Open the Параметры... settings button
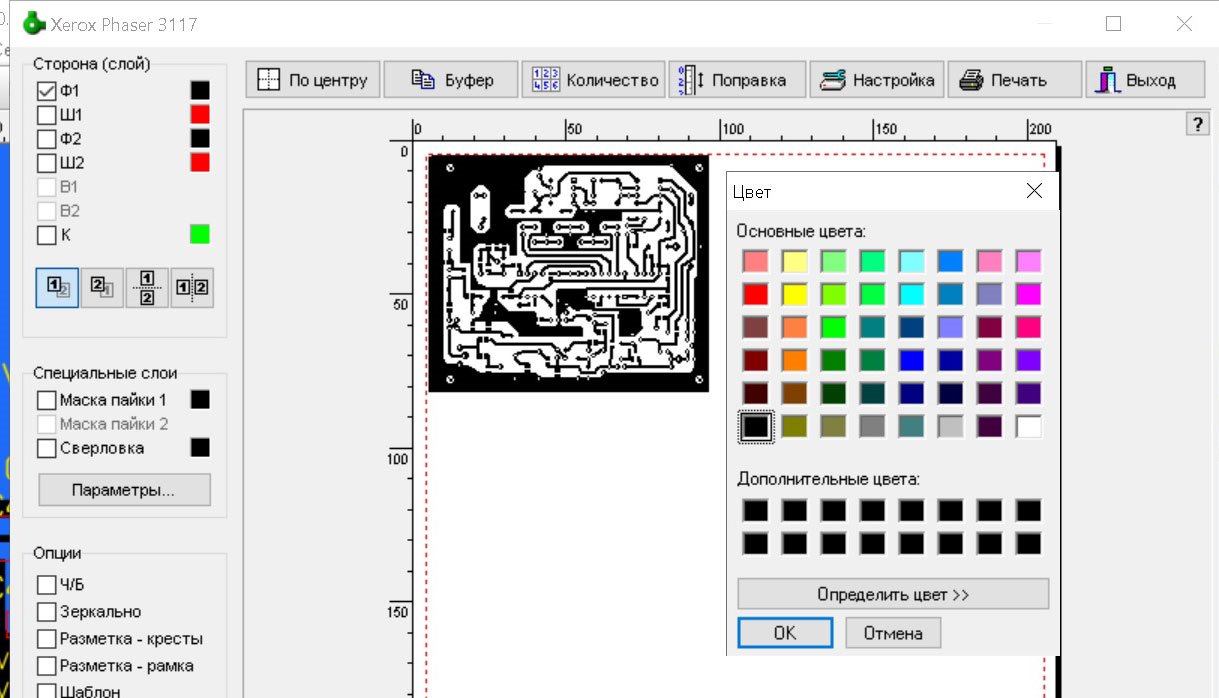Screen dimensions: 1219x698 point(124,490)
